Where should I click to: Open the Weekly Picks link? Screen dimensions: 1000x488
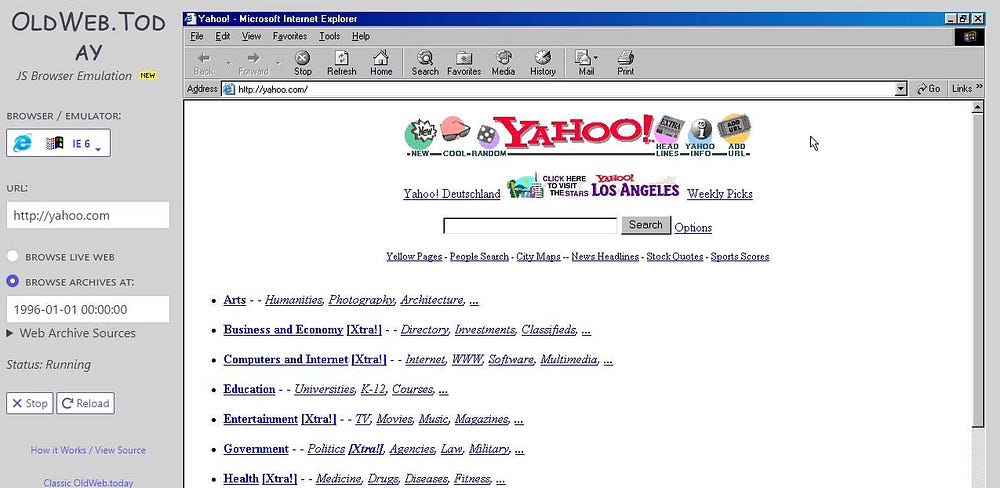coord(719,194)
